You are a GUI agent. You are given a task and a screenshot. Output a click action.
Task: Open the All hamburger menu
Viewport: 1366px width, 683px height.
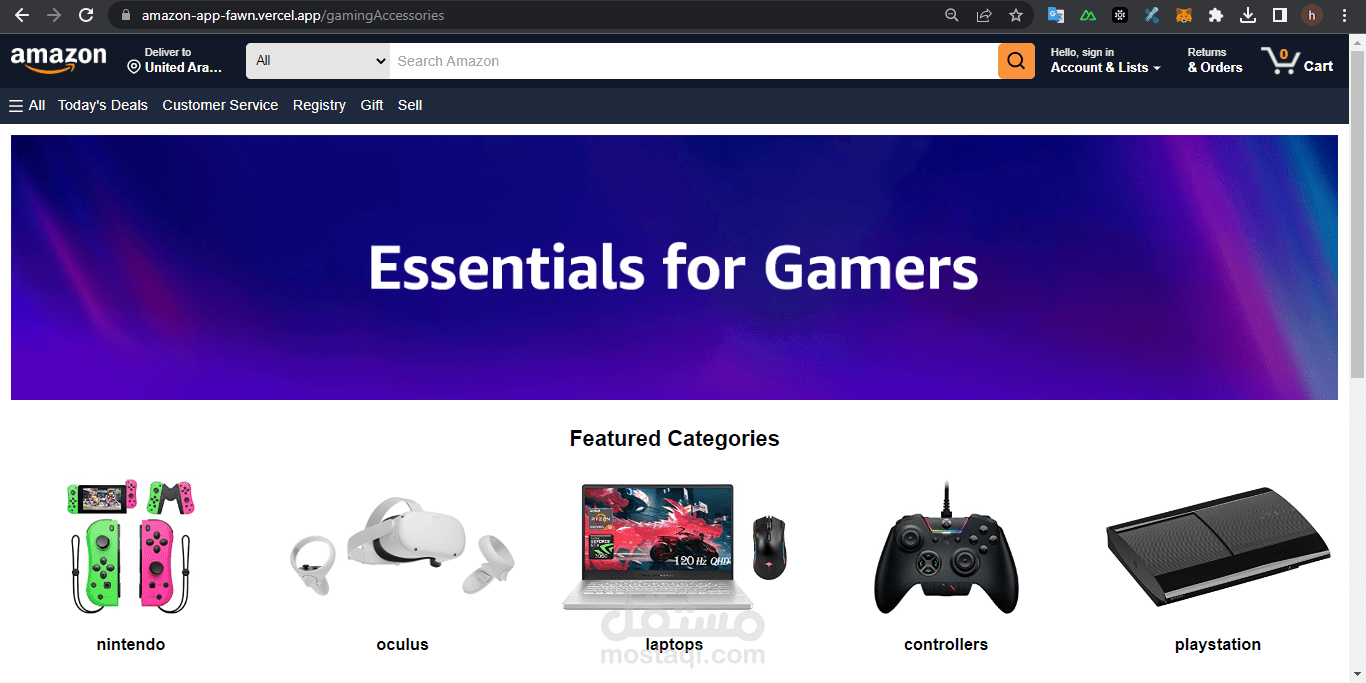pyautogui.click(x=27, y=105)
